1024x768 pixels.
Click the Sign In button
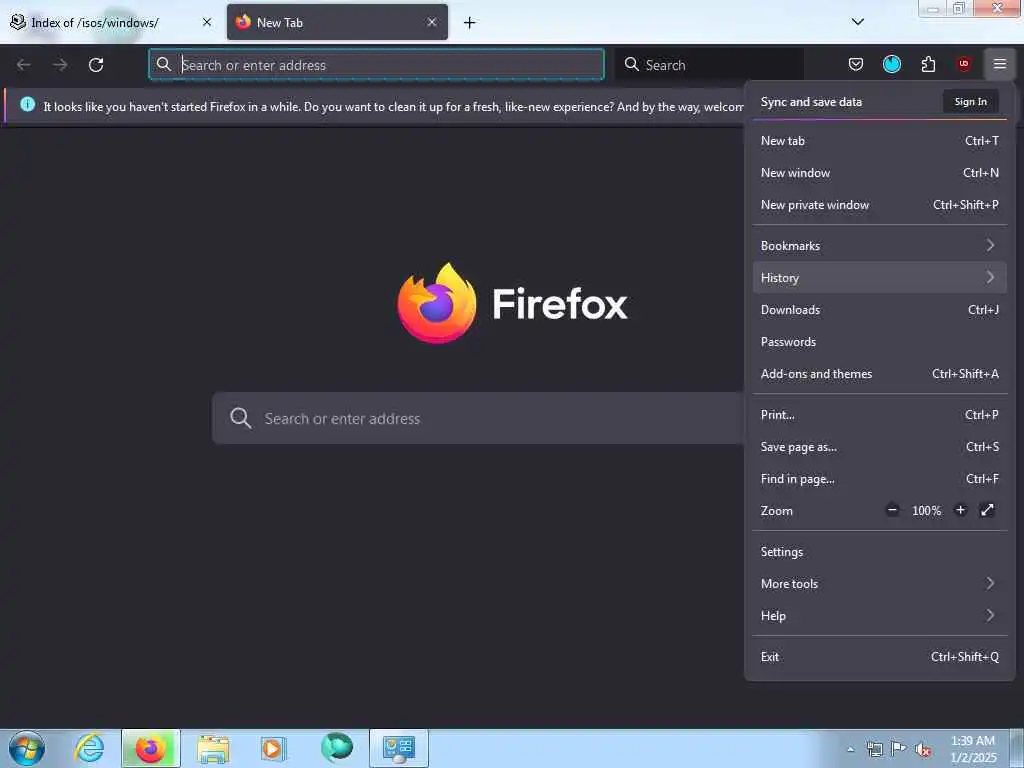click(970, 101)
